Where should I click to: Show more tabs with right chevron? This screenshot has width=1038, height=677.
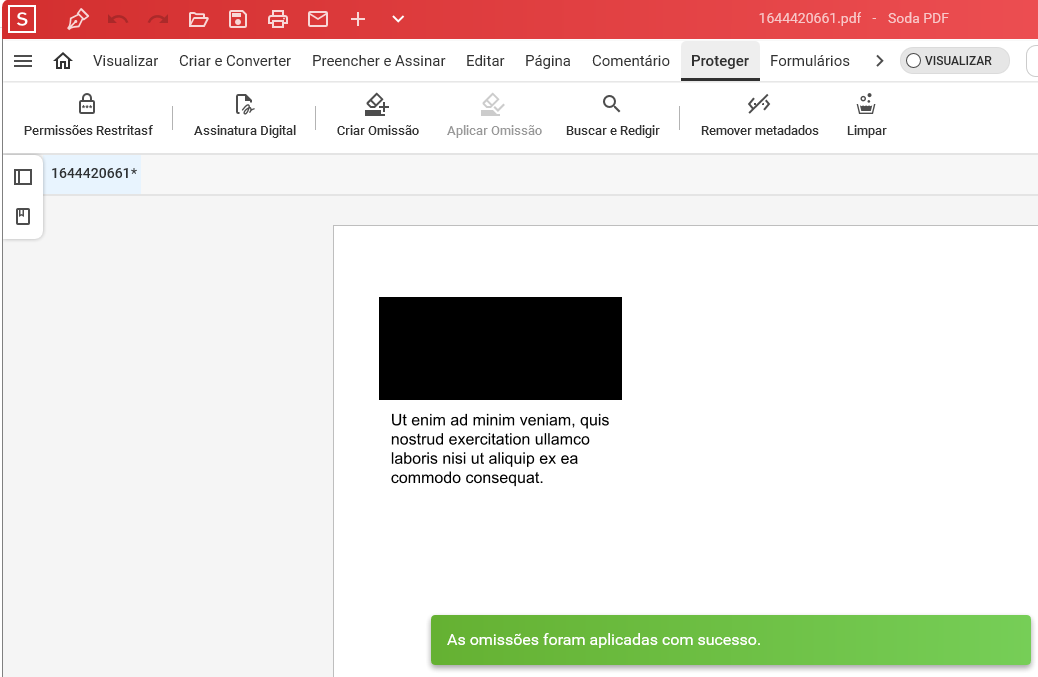[880, 61]
